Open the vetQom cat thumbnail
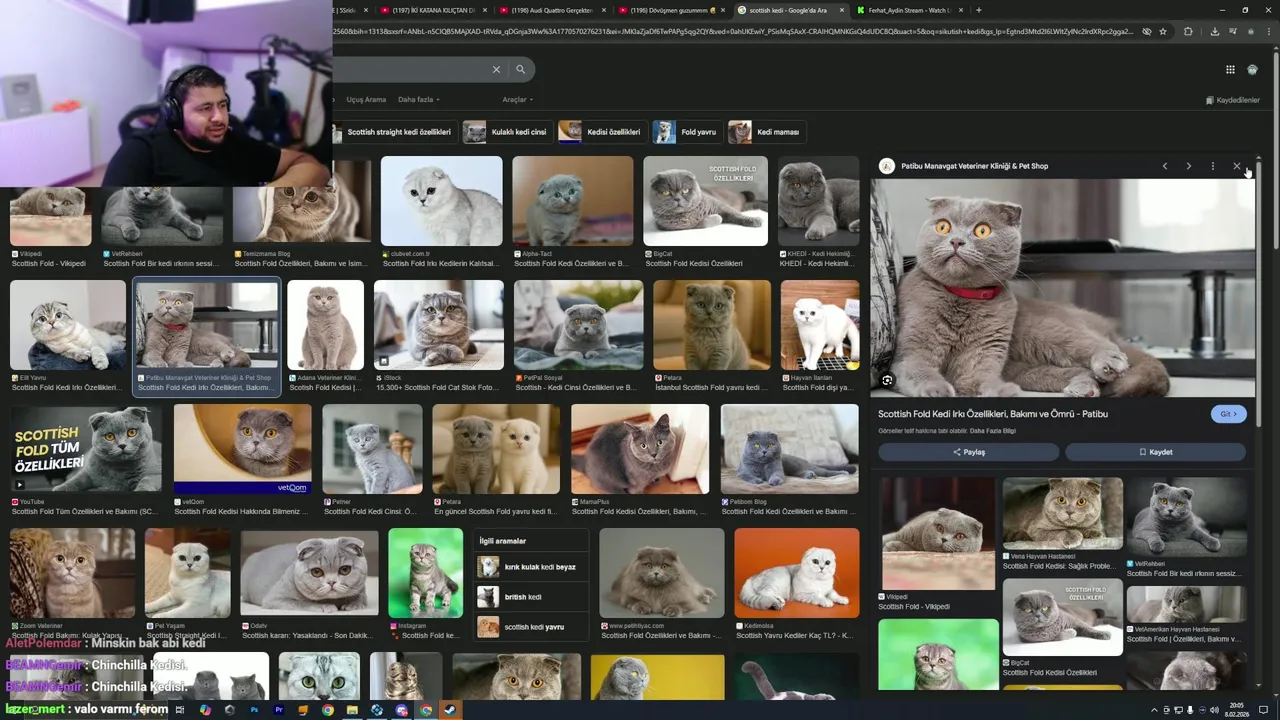The width and height of the screenshot is (1280, 720). (243, 449)
